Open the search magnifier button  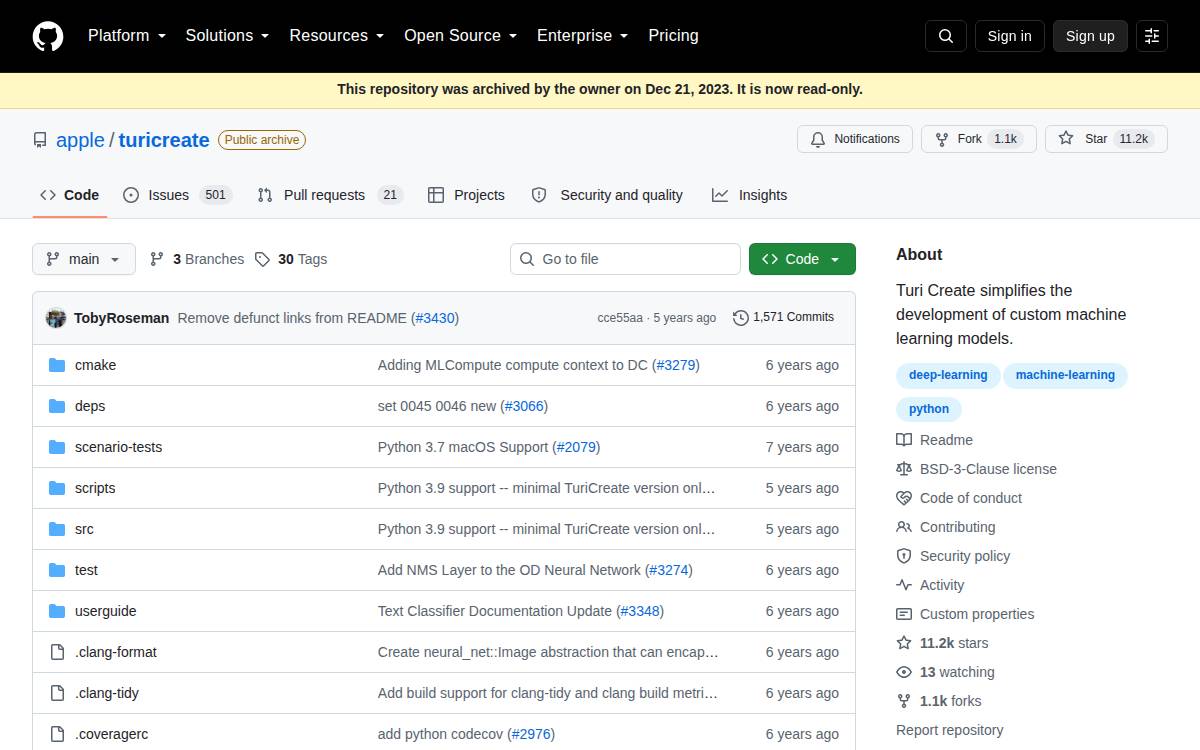[946, 36]
